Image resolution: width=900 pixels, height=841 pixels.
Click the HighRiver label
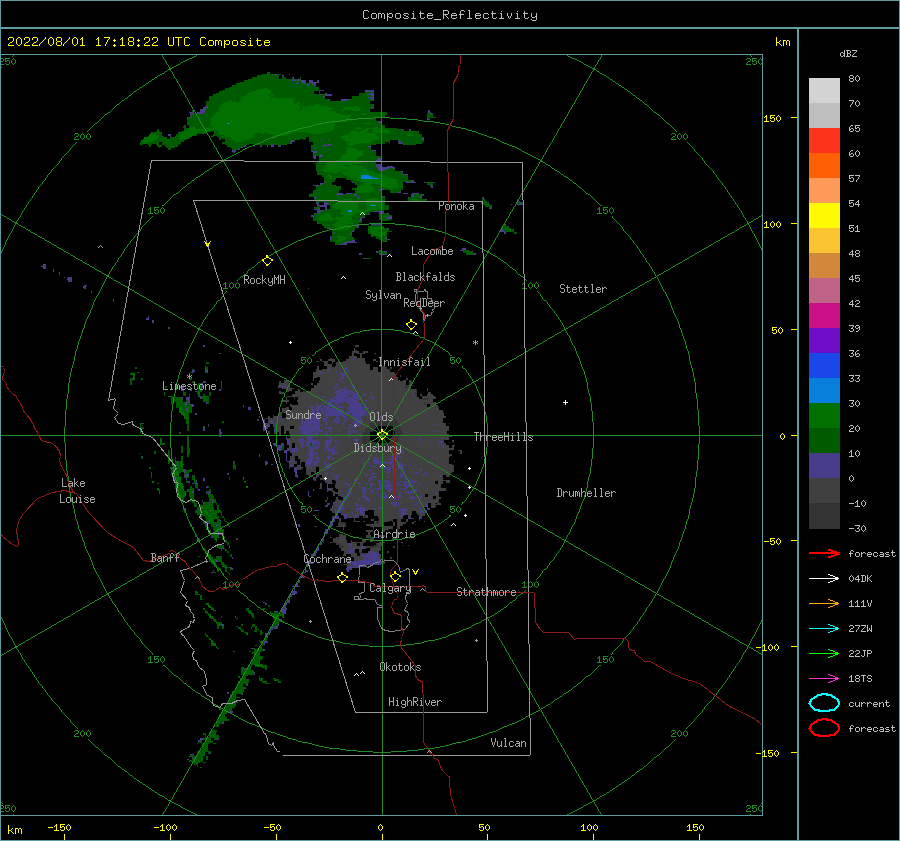[x=415, y=702]
